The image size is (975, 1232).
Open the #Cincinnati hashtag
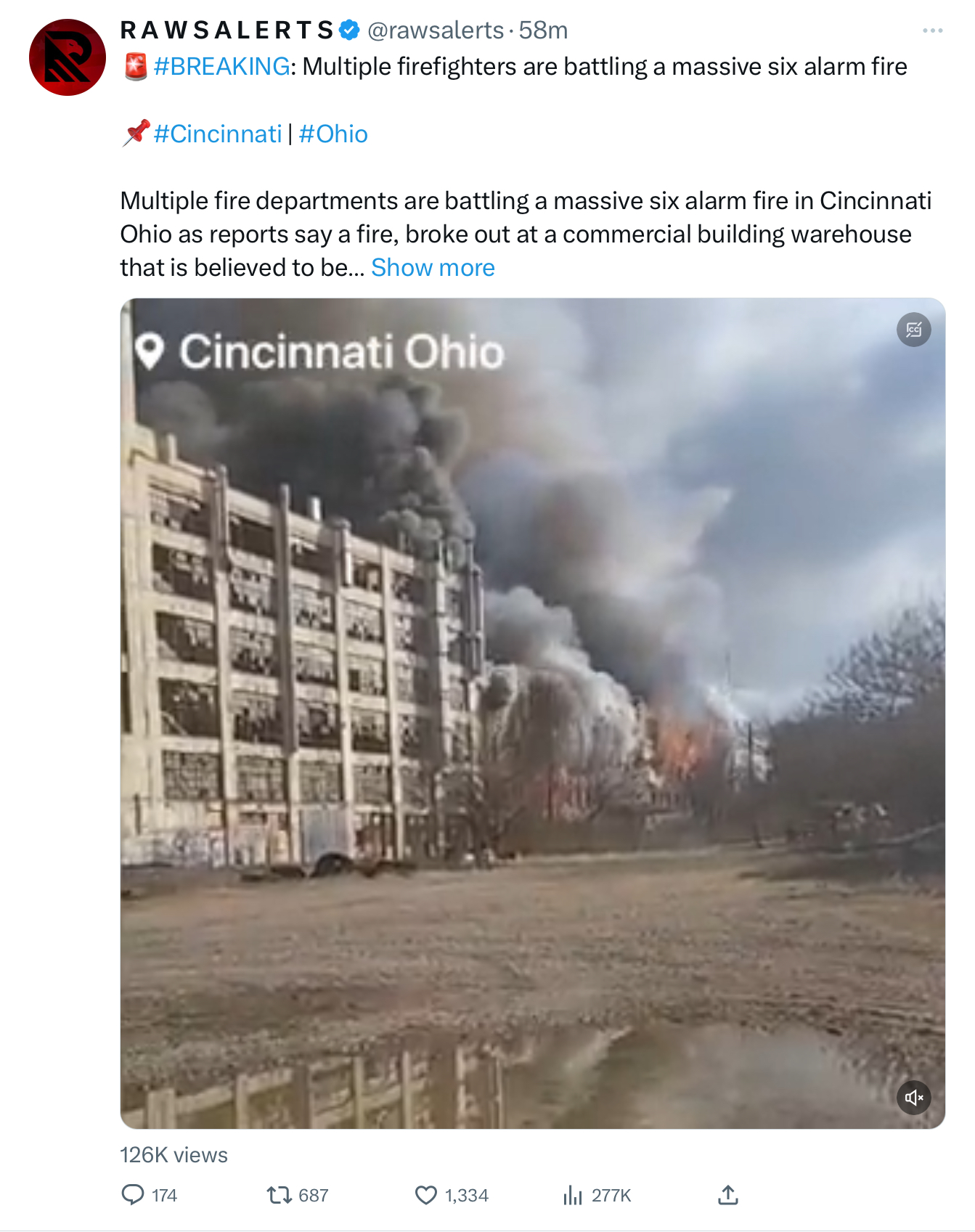pos(218,134)
